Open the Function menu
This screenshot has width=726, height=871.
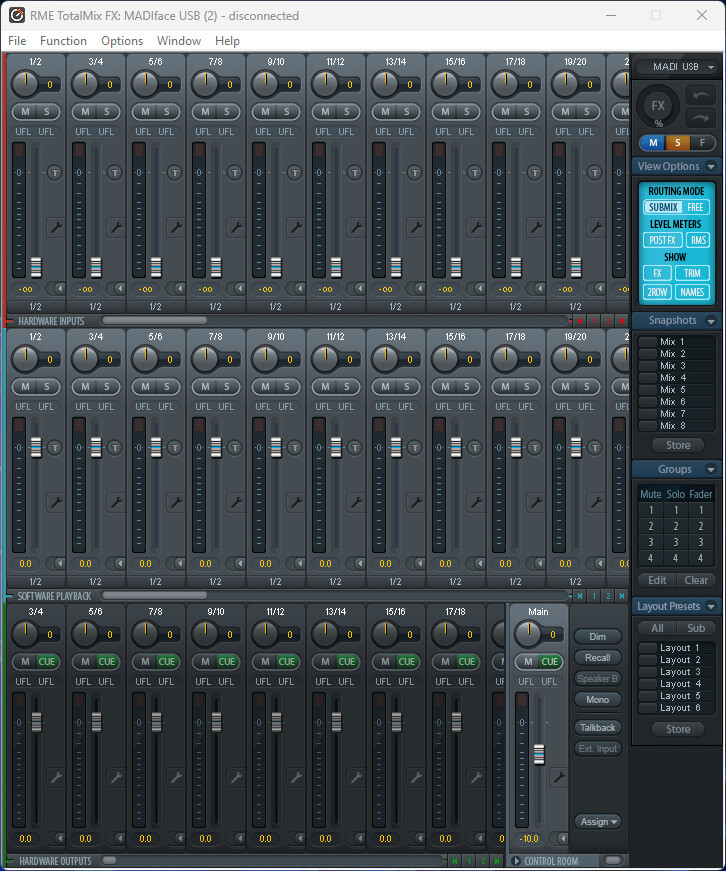tap(63, 41)
